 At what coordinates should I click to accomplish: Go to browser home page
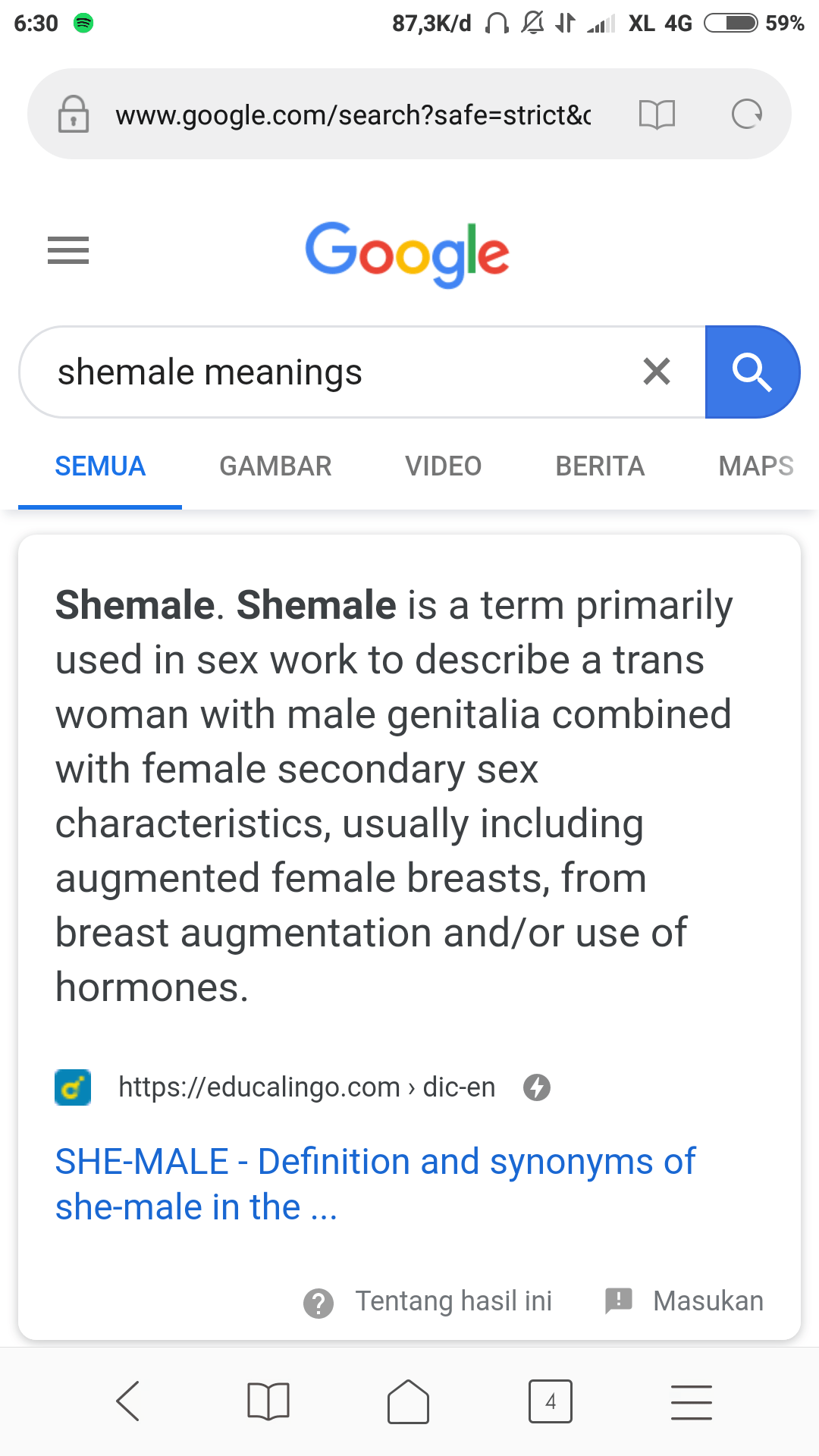point(409,1401)
